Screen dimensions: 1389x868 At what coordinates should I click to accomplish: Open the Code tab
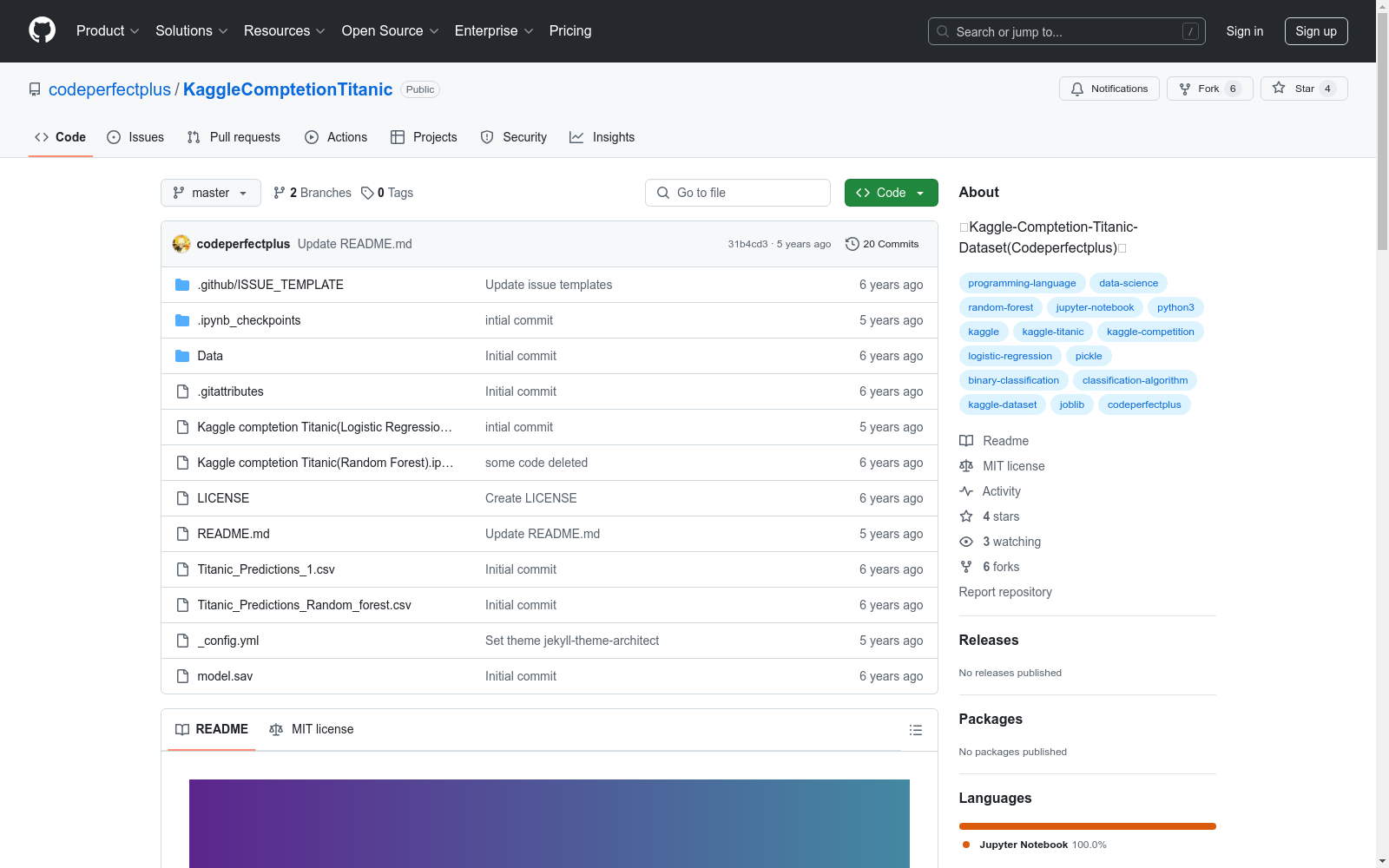click(61, 137)
